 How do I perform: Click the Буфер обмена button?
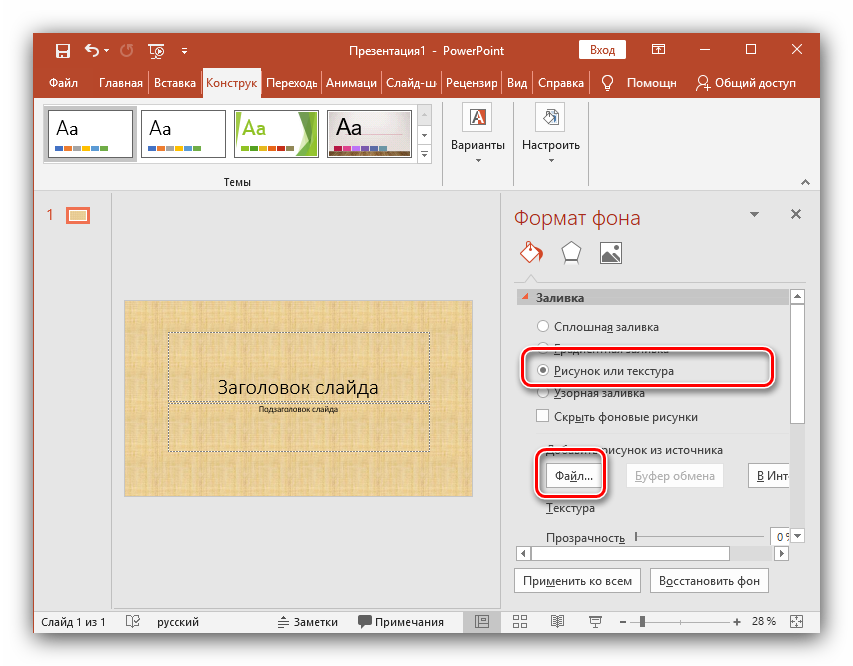(675, 476)
